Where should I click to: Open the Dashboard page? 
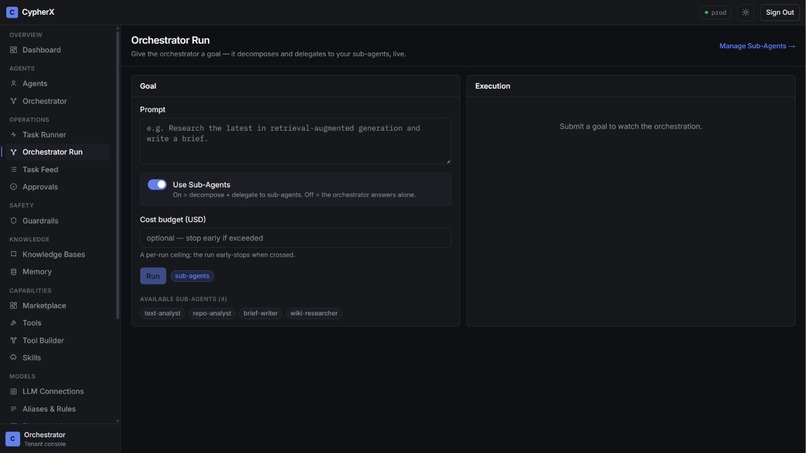point(41,50)
